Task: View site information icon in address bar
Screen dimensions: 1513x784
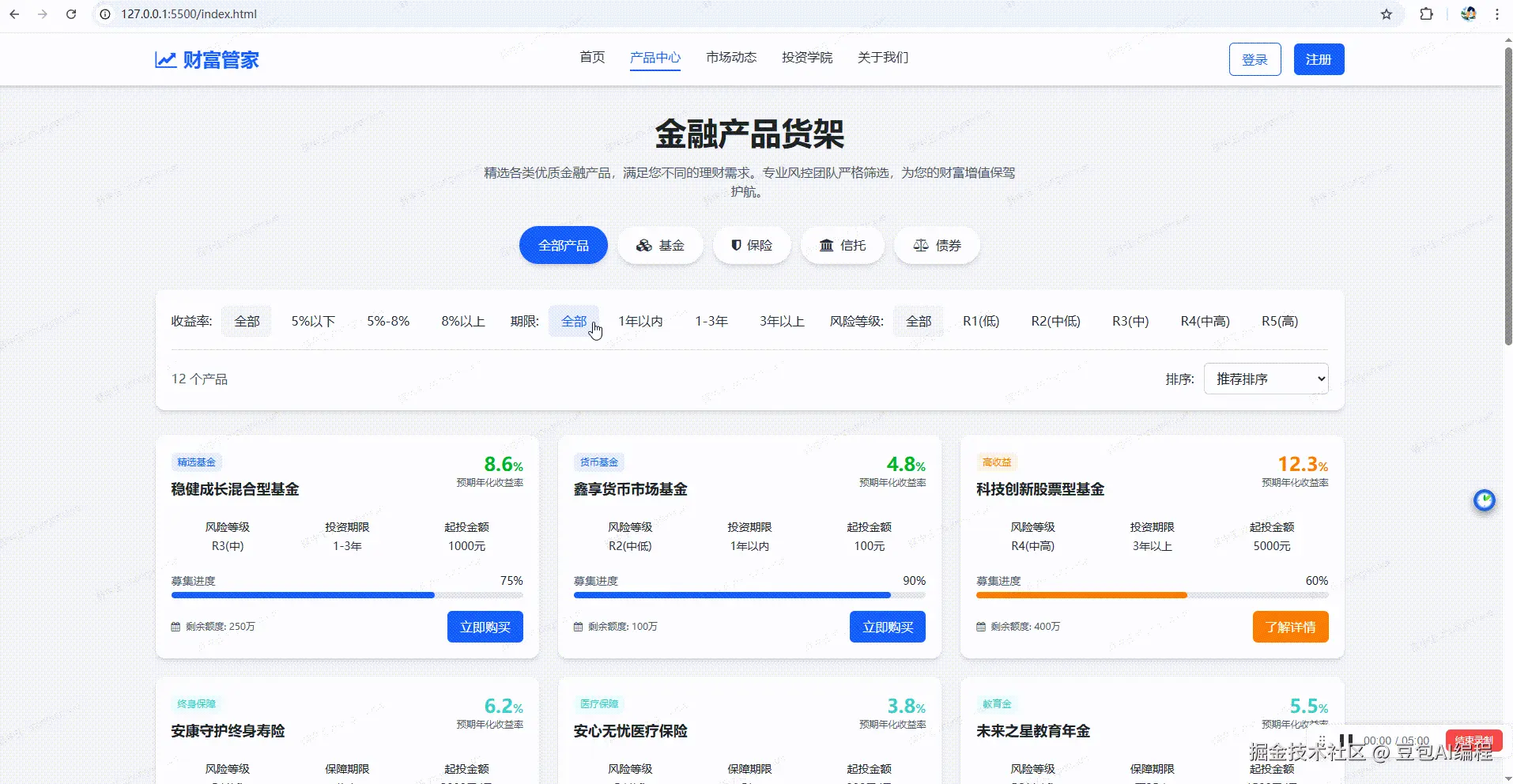Action: coord(105,14)
